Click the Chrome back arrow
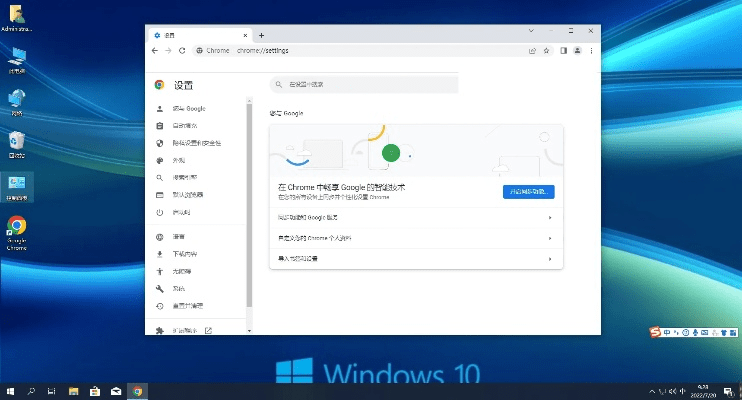This screenshot has width=742, height=400. click(155, 50)
